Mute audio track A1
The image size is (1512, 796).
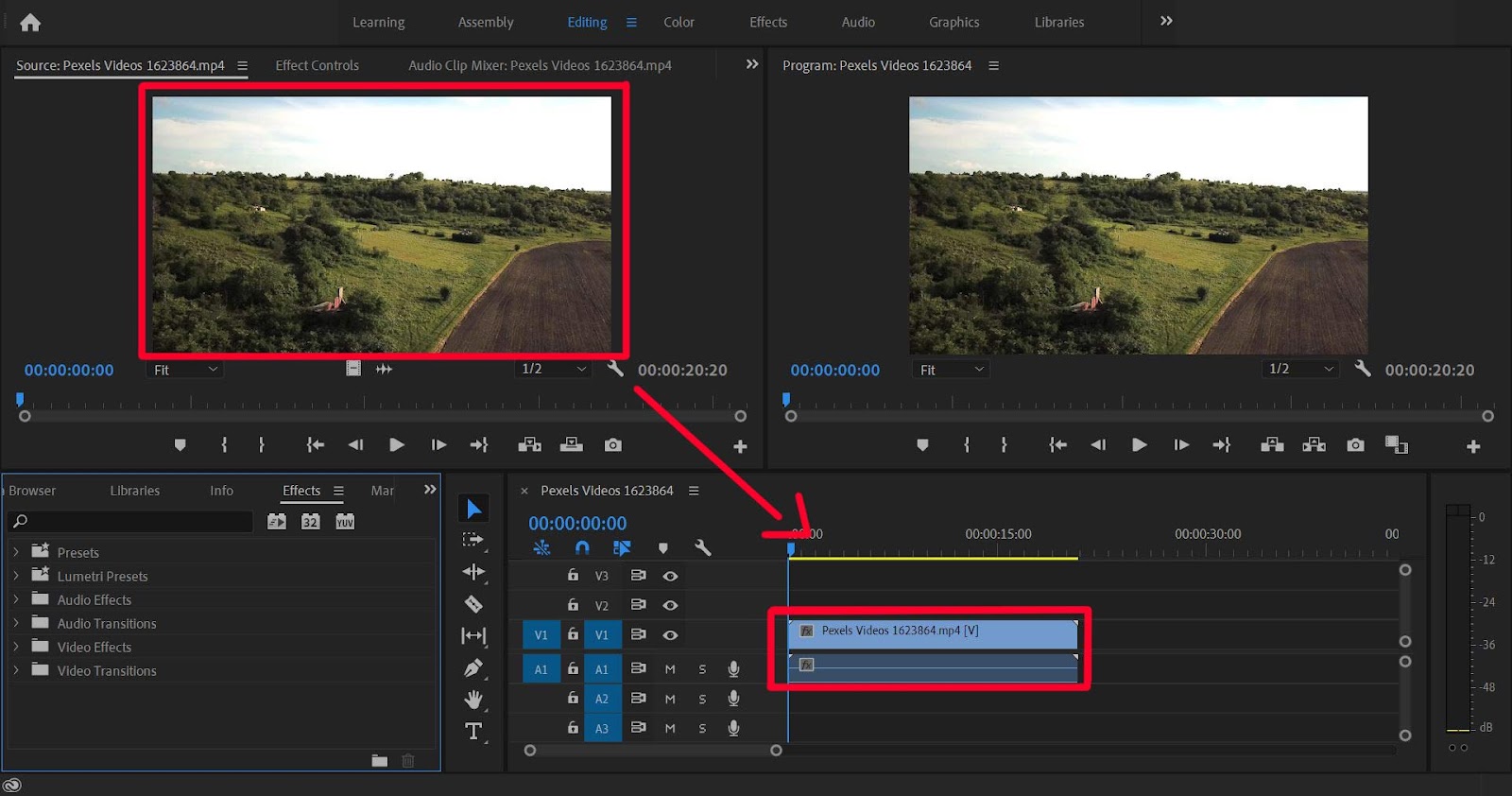coord(670,669)
